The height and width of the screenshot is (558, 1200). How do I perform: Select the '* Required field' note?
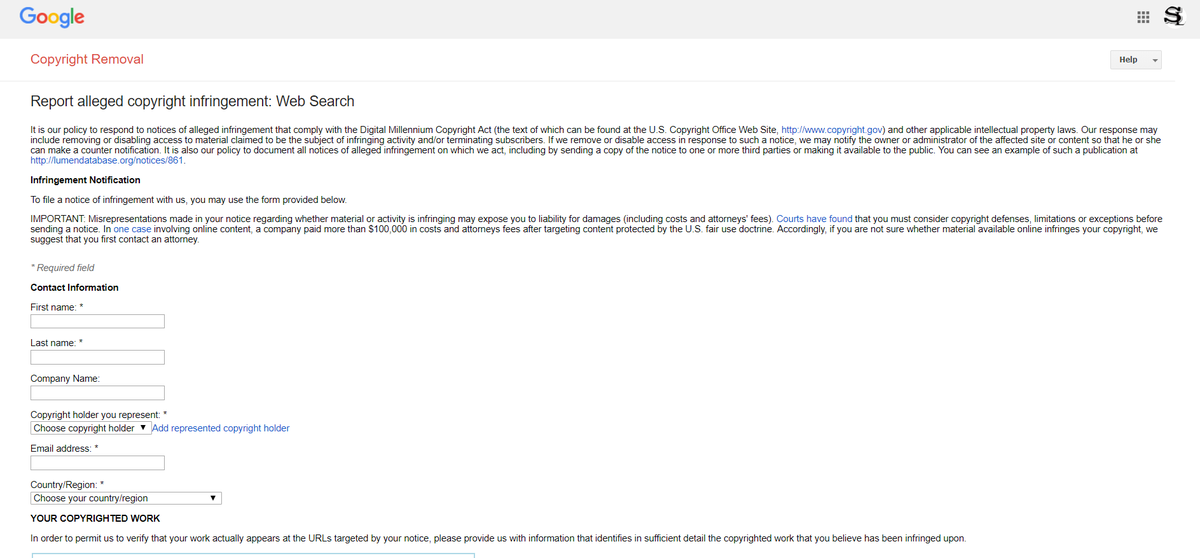coord(63,268)
